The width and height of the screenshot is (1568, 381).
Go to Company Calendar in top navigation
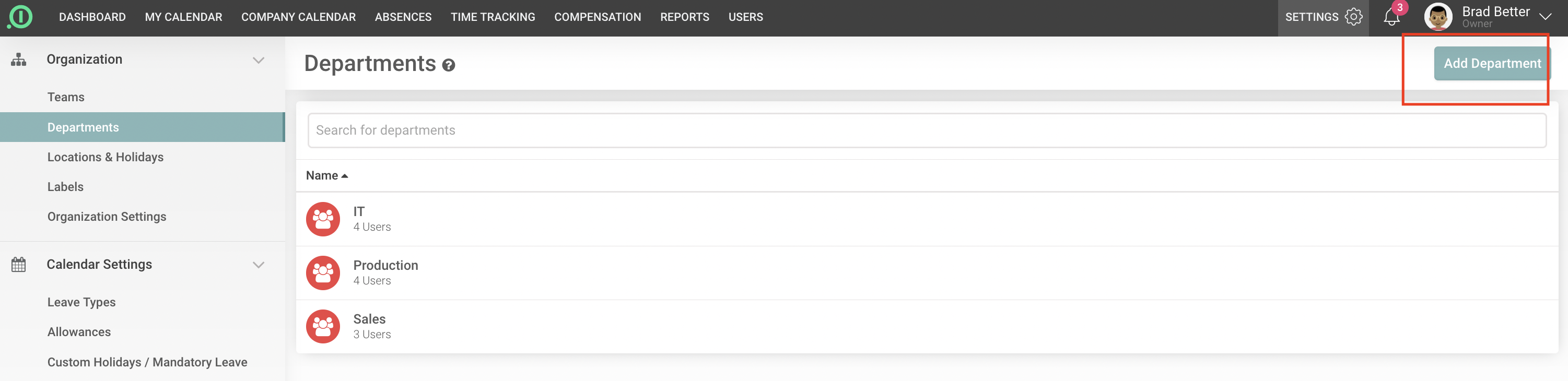tap(298, 17)
